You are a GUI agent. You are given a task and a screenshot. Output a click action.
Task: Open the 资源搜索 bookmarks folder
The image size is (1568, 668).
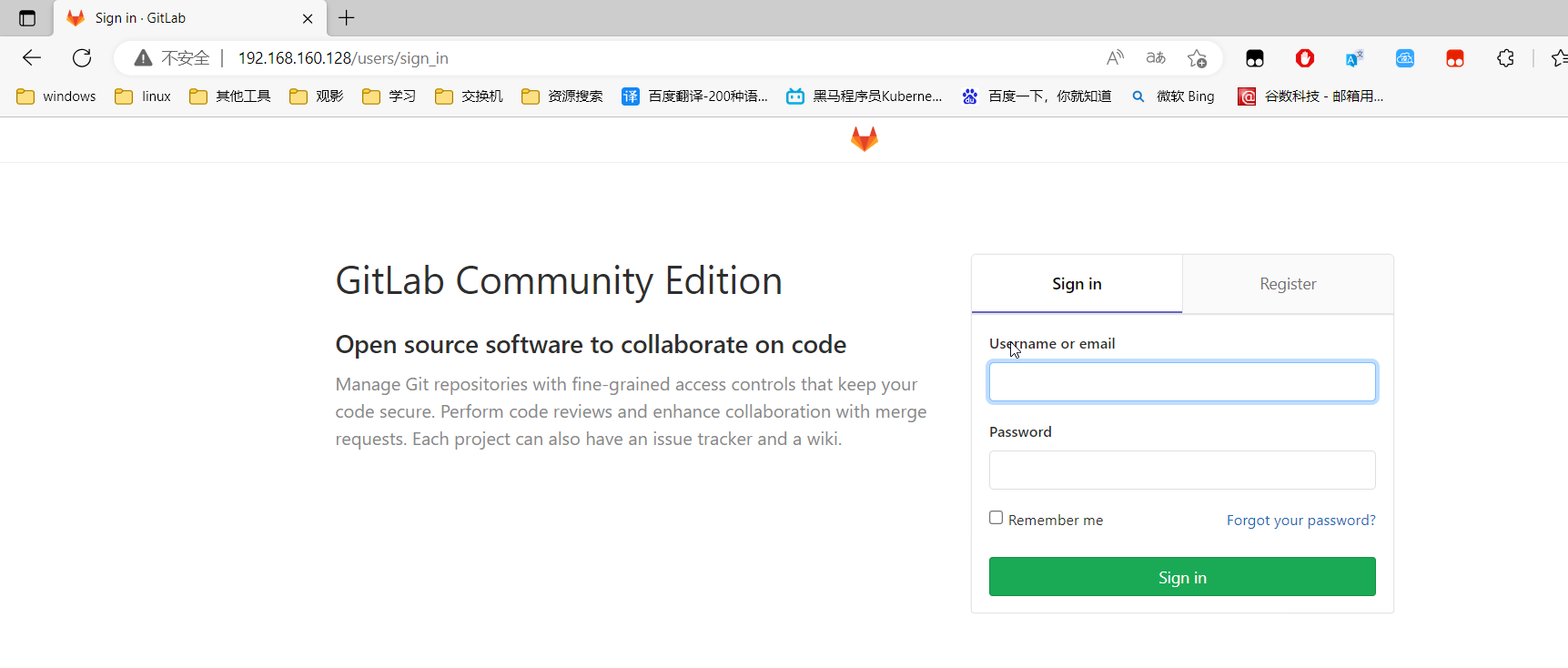point(562,96)
